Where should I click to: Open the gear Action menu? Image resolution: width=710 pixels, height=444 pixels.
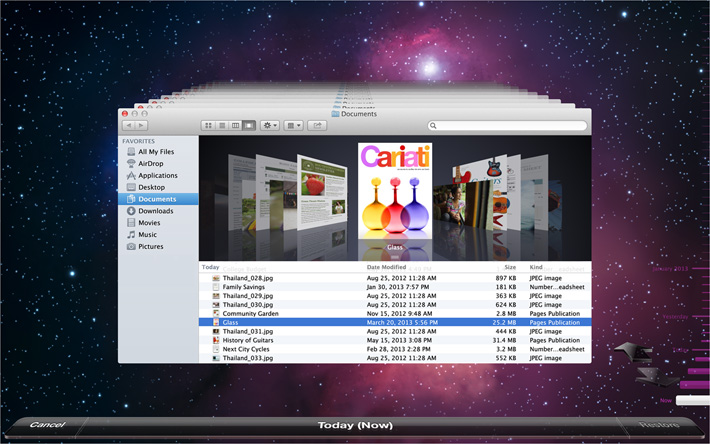tap(270, 125)
